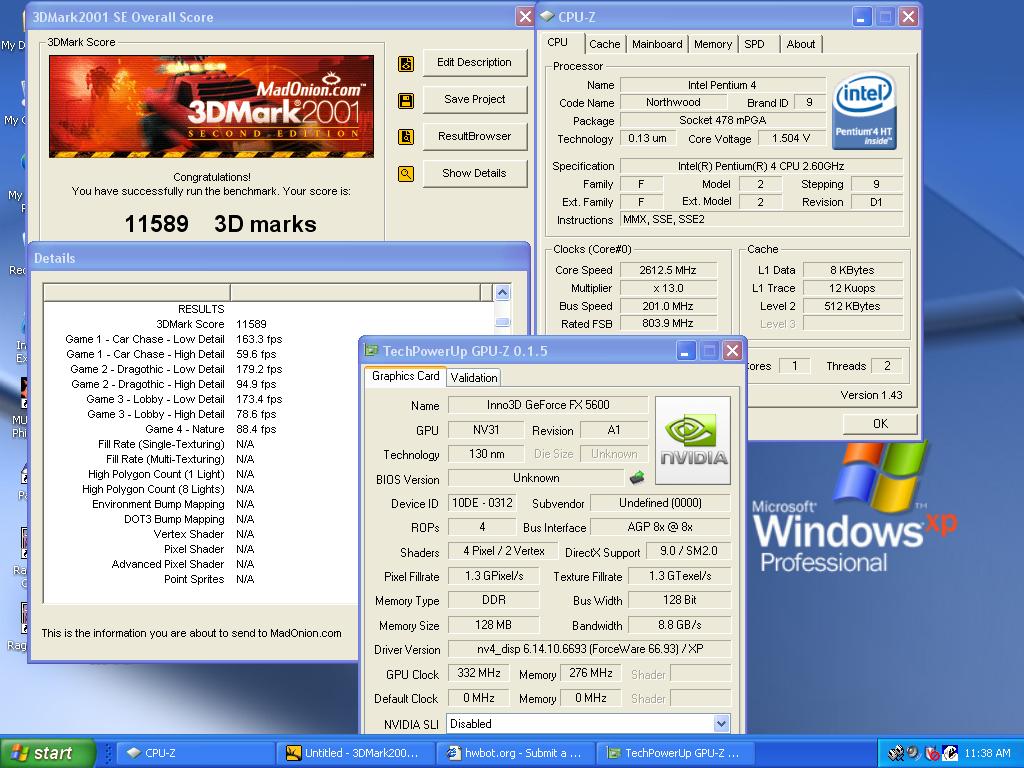Image resolution: width=1024 pixels, height=768 pixels.
Task: Click the Device ID field 10DE - 0312
Action: (x=482, y=503)
